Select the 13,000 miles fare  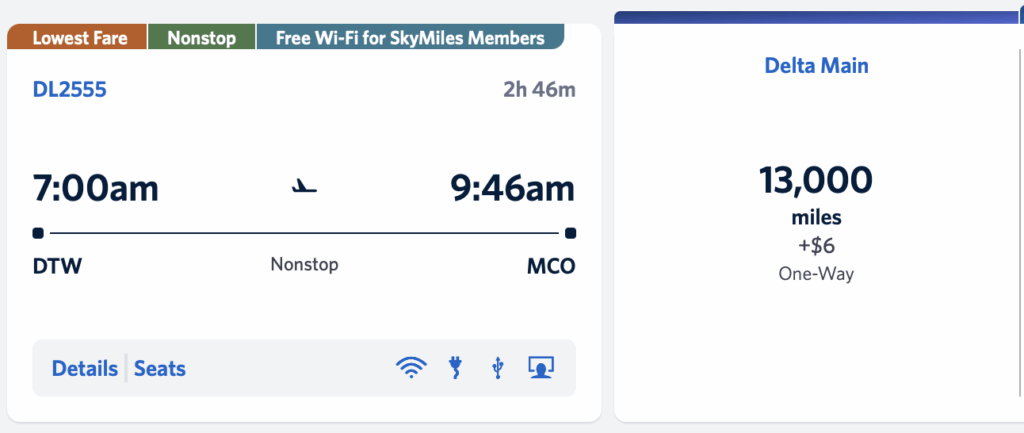[x=816, y=181]
